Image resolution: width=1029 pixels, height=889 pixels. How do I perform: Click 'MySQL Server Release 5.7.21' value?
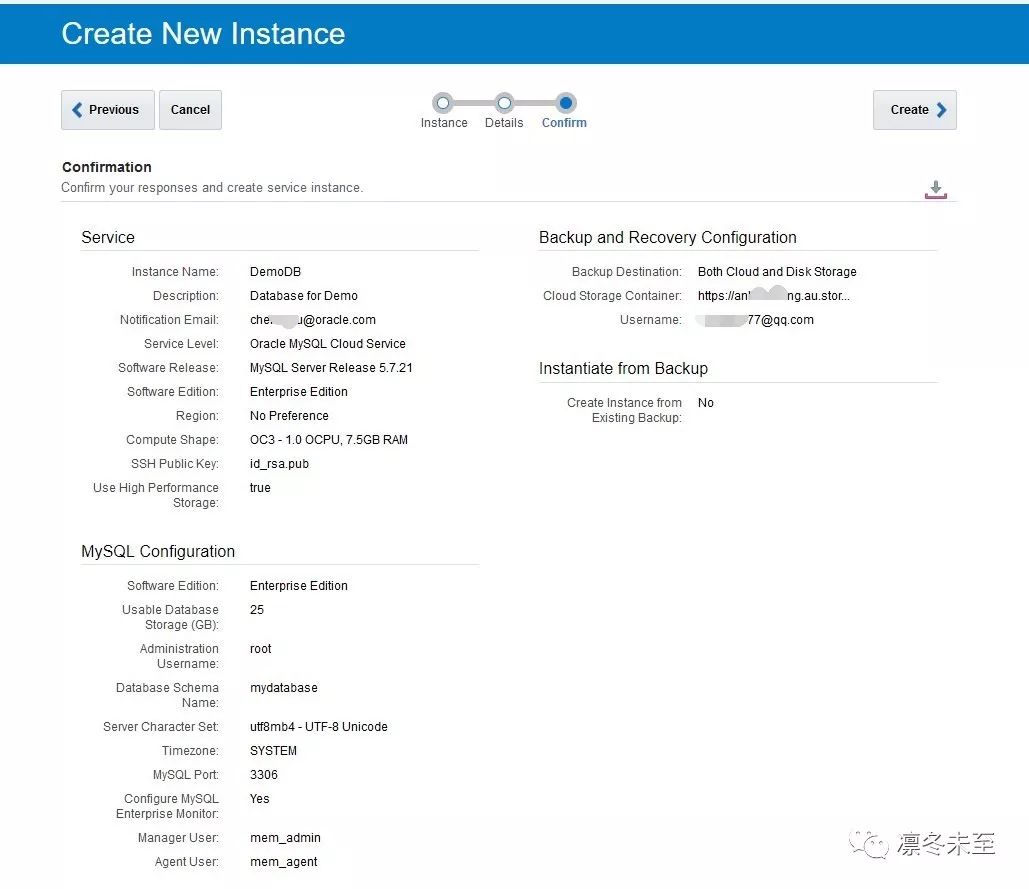(331, 368)
